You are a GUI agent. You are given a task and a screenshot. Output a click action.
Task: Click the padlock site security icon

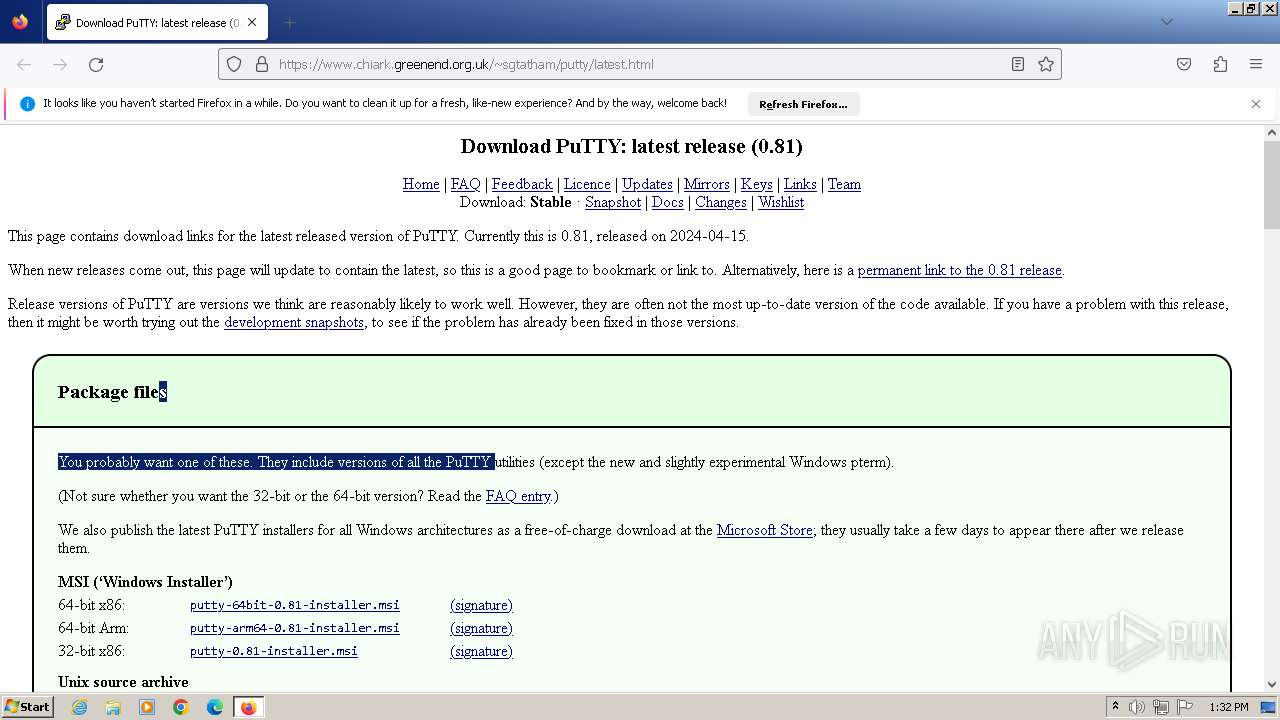(x=262, y=64)
